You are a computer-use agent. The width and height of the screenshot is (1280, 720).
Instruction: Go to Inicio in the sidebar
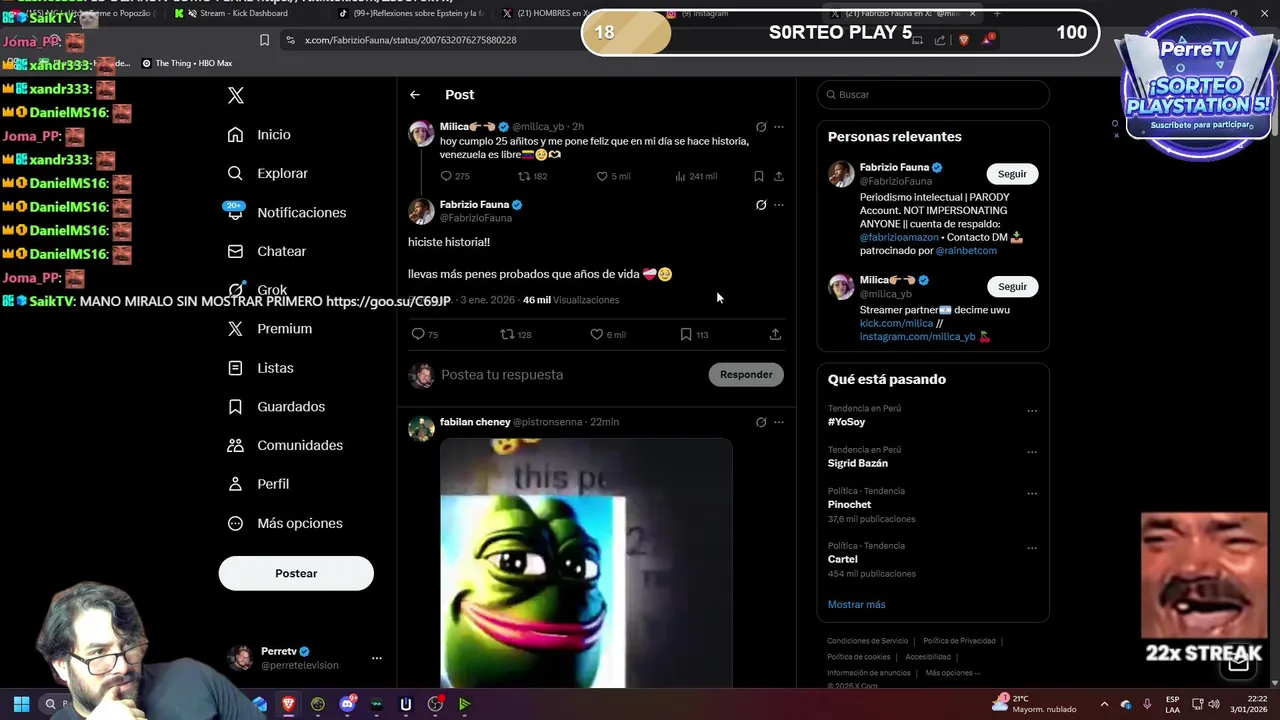pyautogui.click(x=259, y=134)
